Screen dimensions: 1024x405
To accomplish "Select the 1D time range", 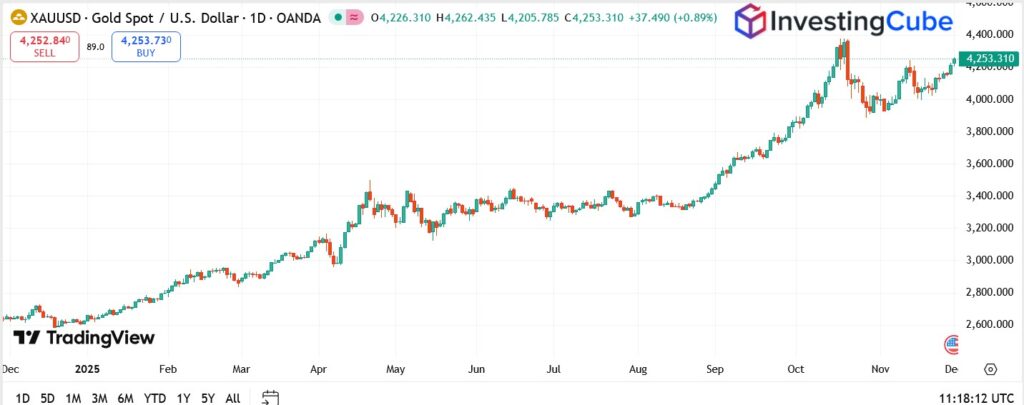I will tap(21, 398).
